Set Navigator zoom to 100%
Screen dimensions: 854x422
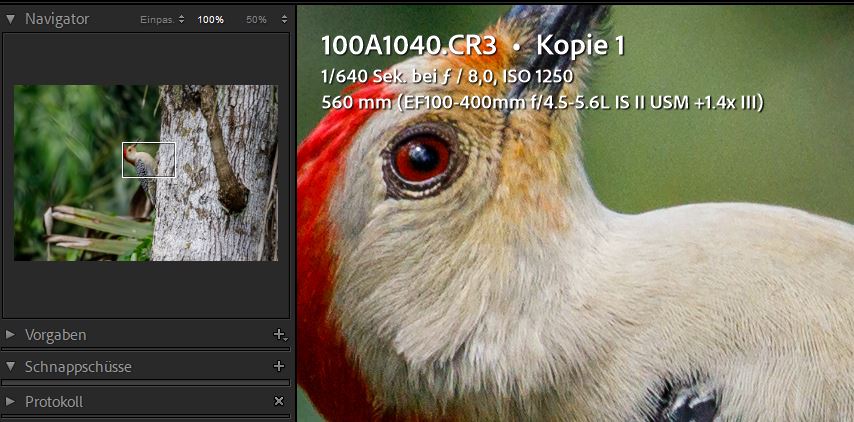[210, 20]
